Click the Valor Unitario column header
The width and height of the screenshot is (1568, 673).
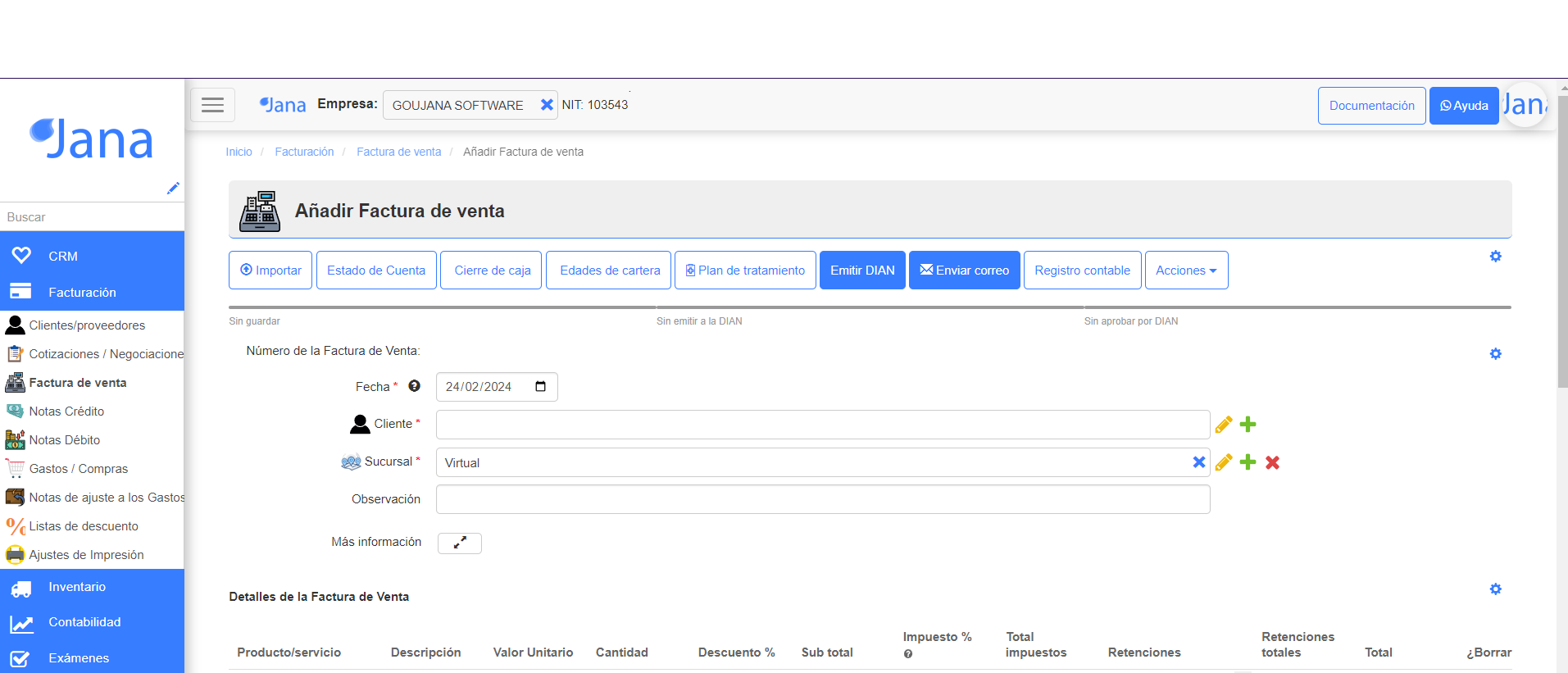coord(533,653)
